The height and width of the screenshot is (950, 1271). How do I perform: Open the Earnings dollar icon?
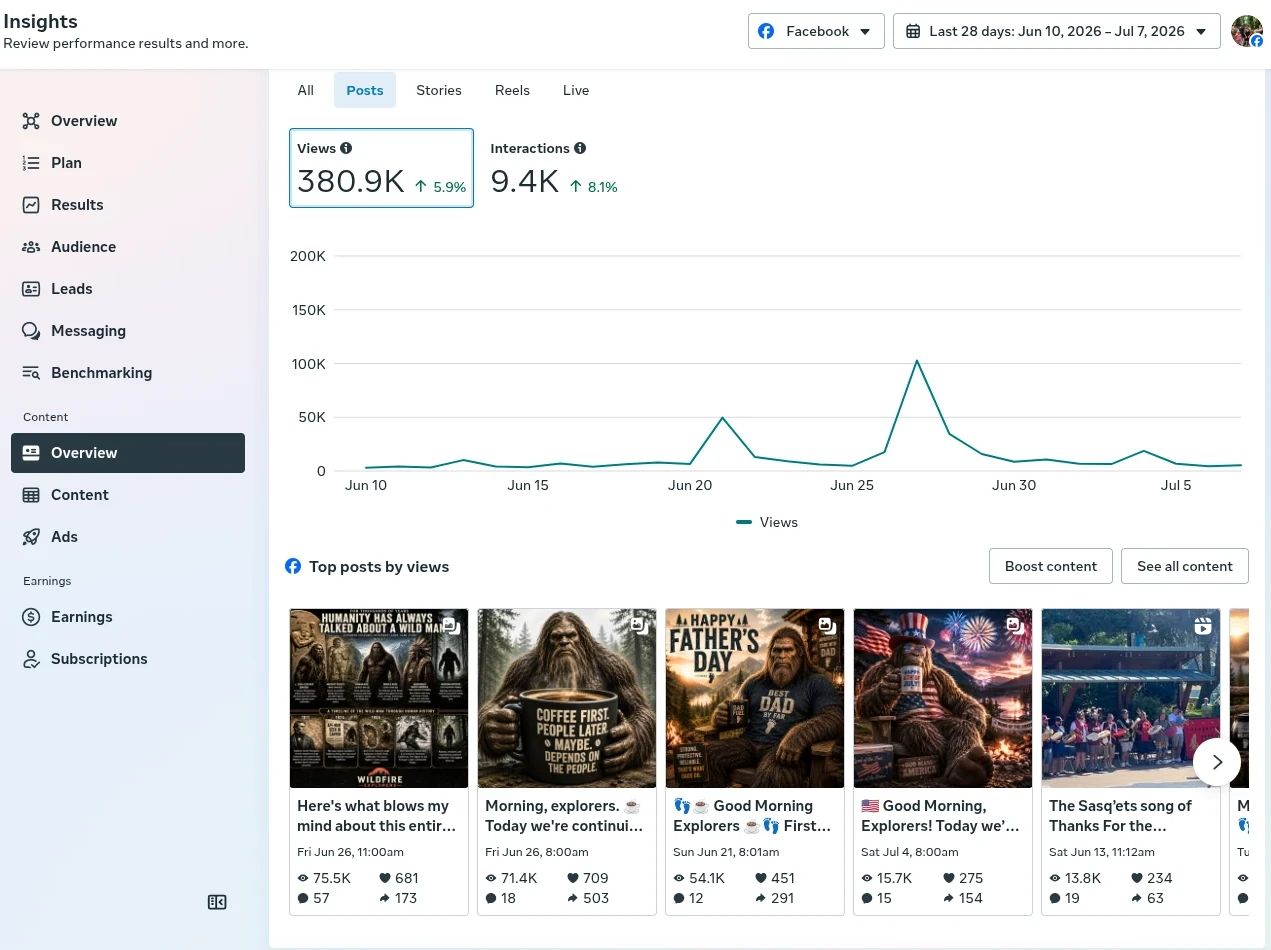31,617
